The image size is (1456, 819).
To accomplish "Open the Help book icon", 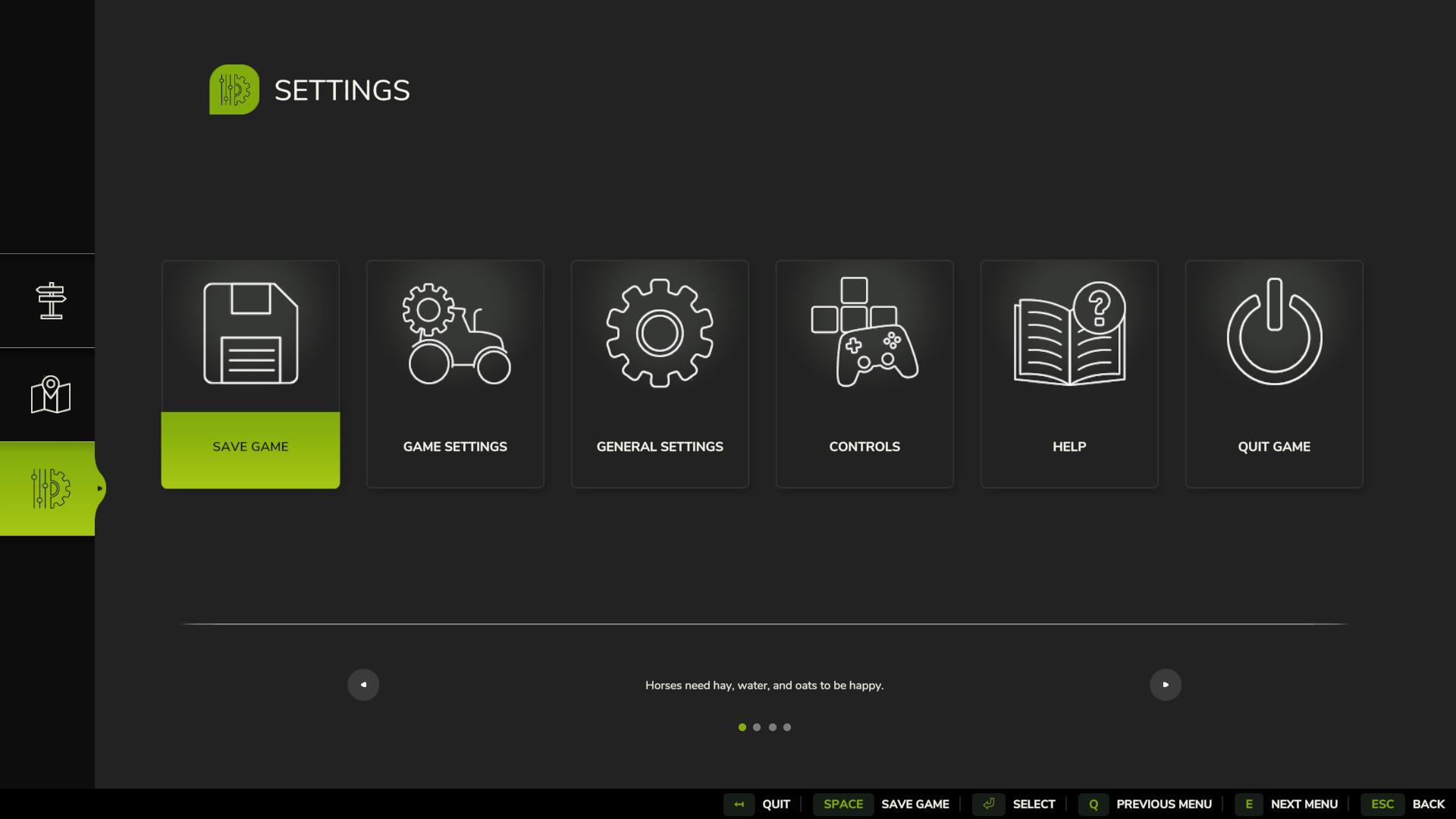I will coord(1069,334).
